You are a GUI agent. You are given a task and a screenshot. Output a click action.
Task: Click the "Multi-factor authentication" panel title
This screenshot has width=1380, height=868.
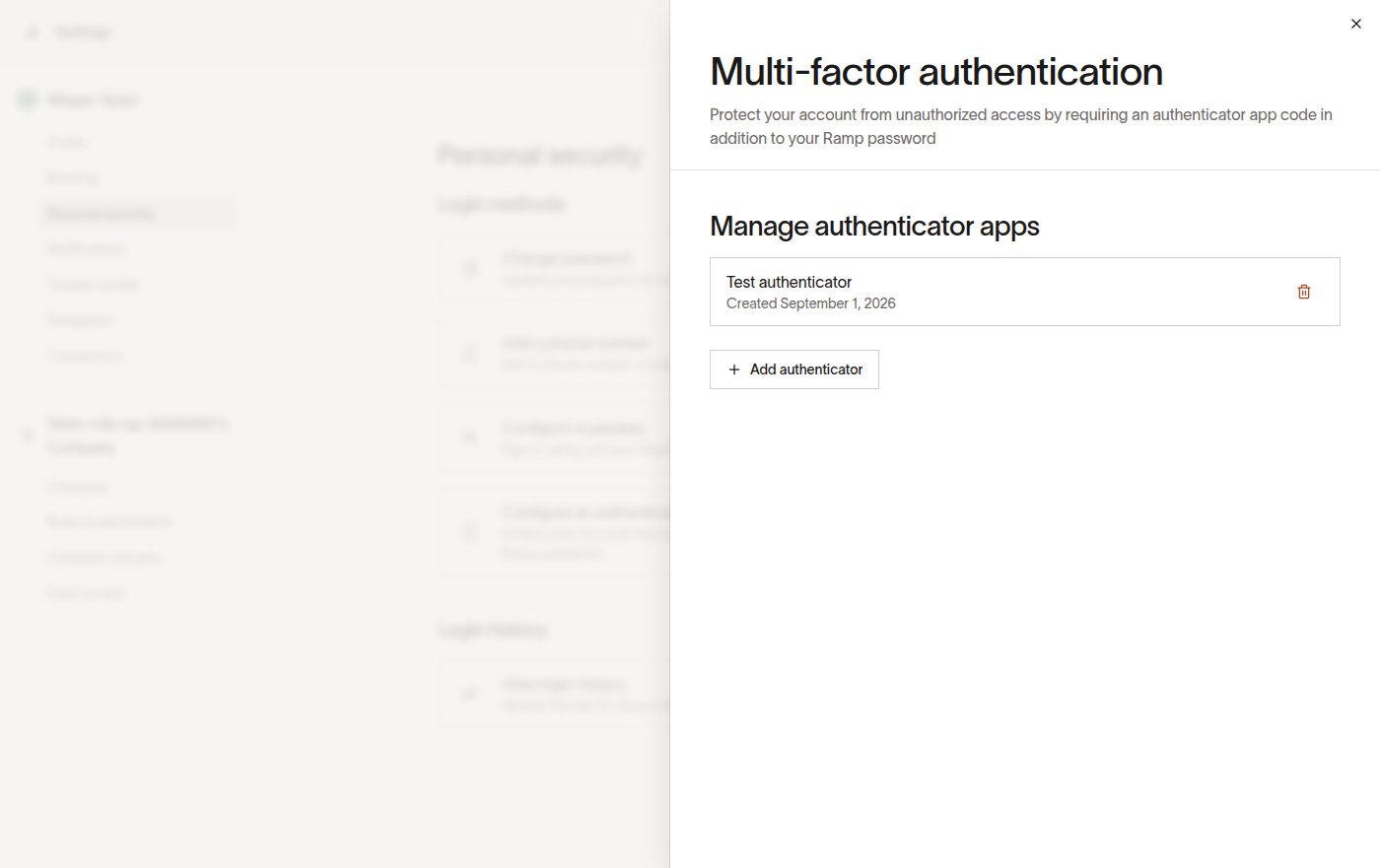click(x=936, y=72)
